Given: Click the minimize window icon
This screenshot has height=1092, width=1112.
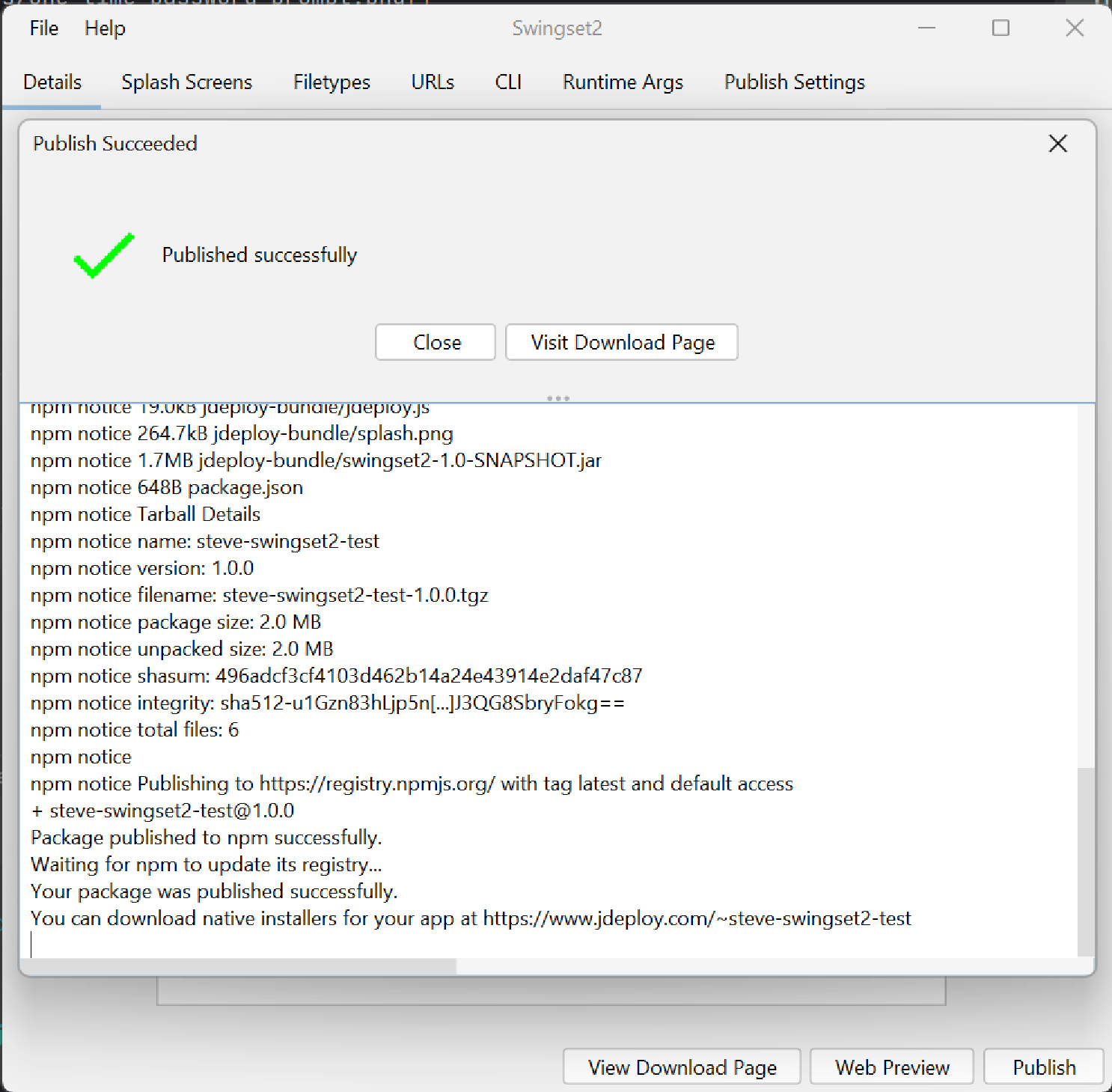Looking at the screenshot, I should coord(927,28).
